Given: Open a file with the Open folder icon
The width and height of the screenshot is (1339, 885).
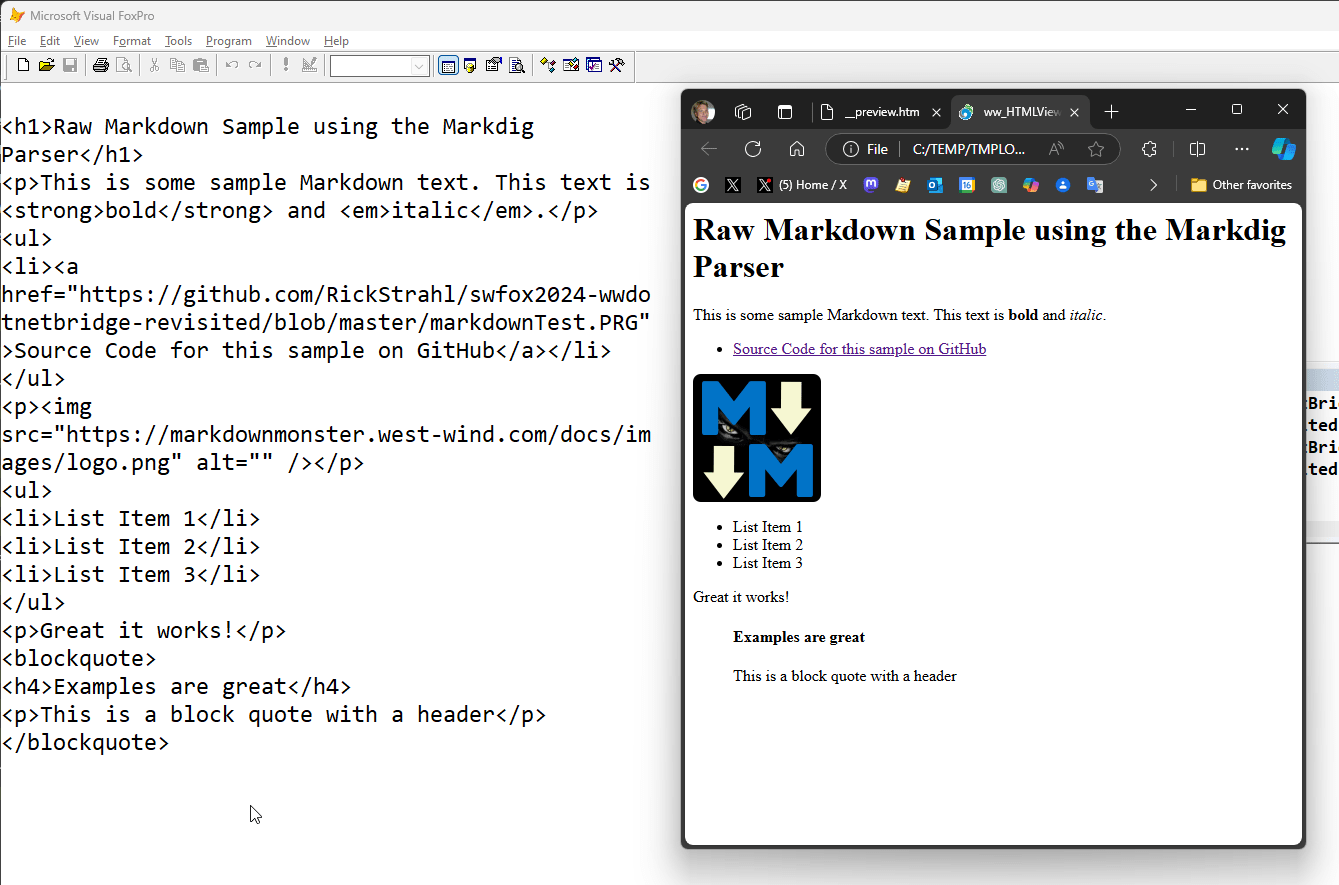Looking at the screenshot, I should click(46, 66).
